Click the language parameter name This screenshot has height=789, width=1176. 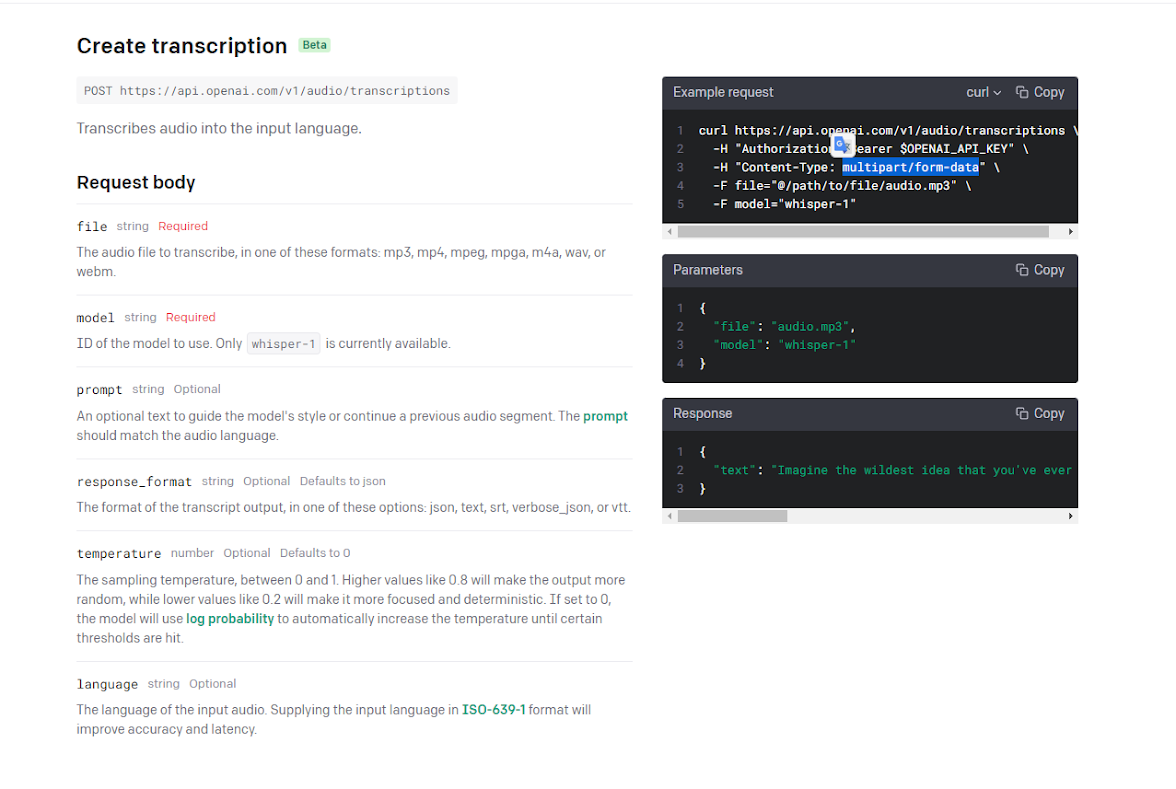pos(107,684)
